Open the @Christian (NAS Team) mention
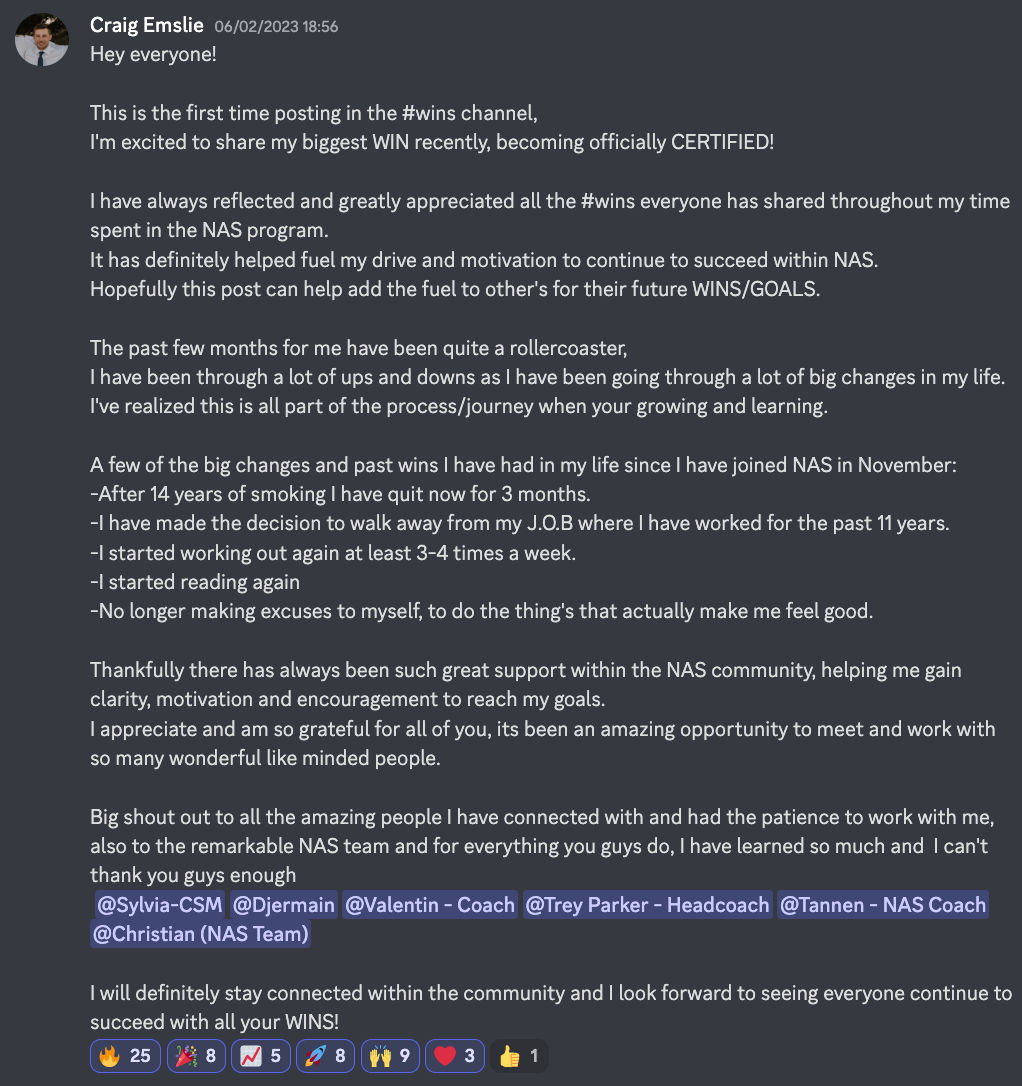 pyautogui.click(x=200, y=934)
